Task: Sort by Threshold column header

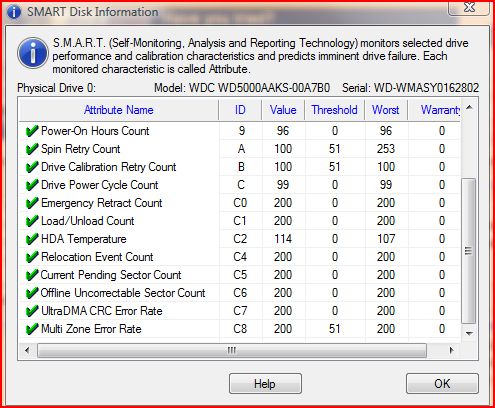Action: click(x=334, y=110)
